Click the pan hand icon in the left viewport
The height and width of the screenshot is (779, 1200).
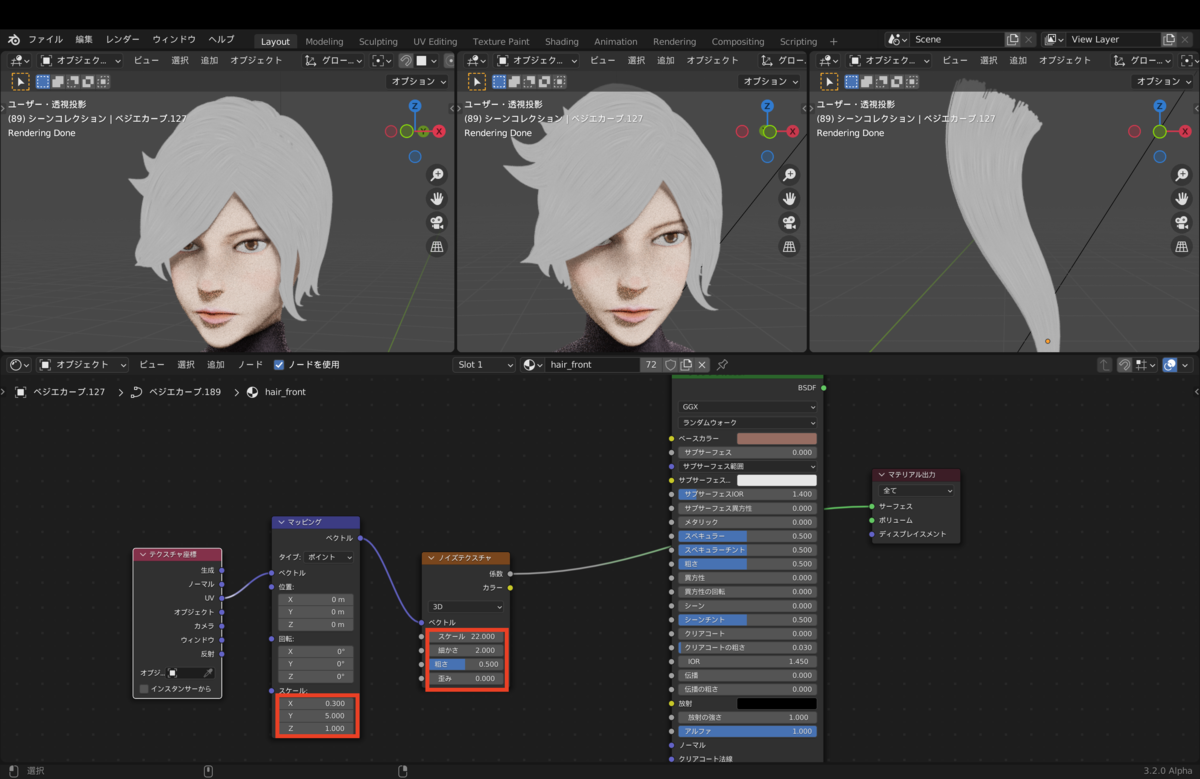tap(437, 199)
